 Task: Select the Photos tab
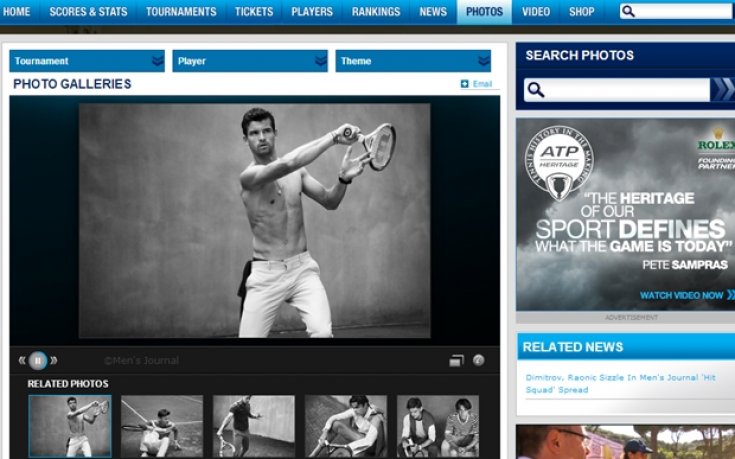[x=484, y=12]
